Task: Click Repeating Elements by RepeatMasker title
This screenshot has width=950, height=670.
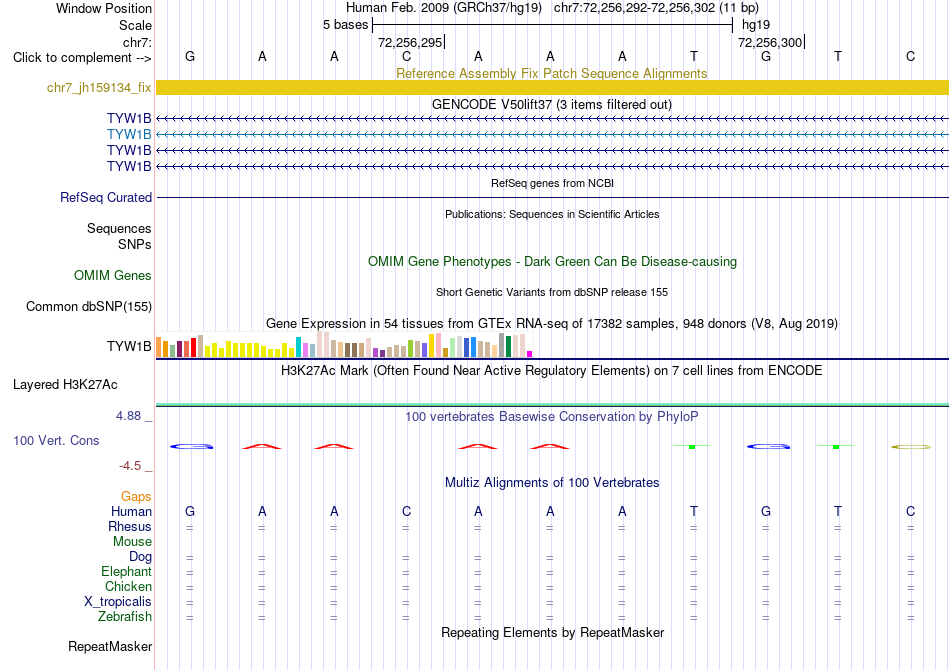Action: (x=553, y=632)
